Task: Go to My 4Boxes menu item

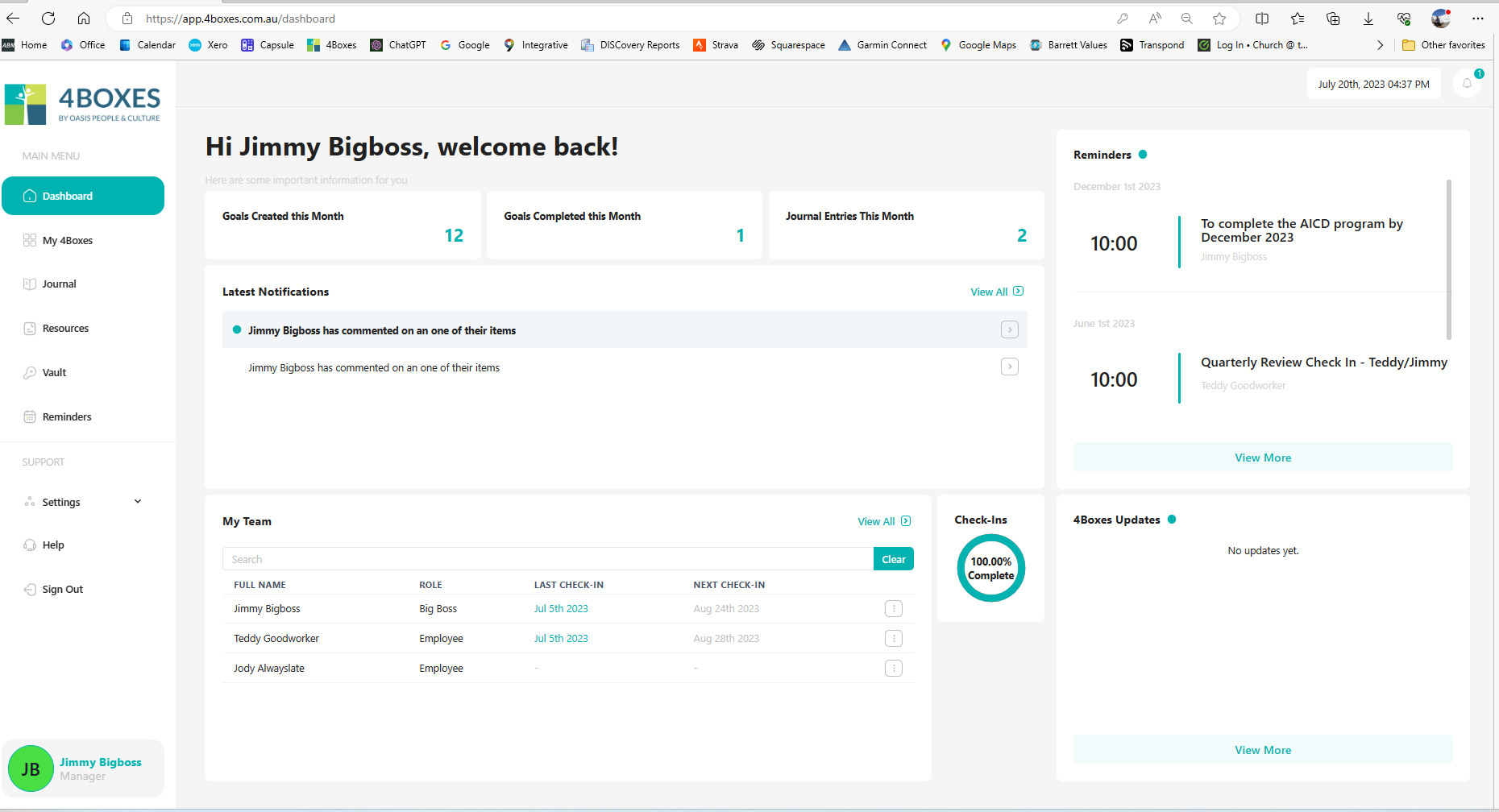Action: pos(68,241)
